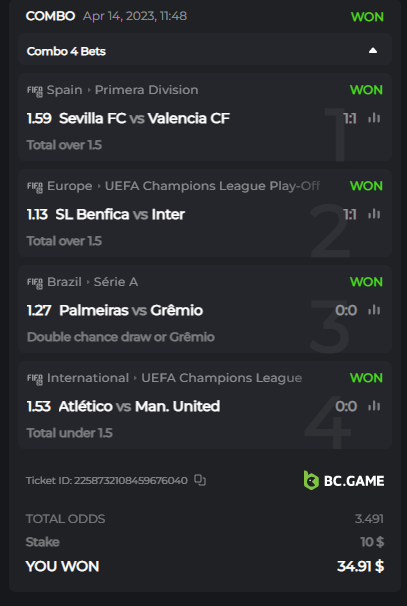407x606 pixels.
Task: Click the BC.GAME logo
Action: (344, 480)
